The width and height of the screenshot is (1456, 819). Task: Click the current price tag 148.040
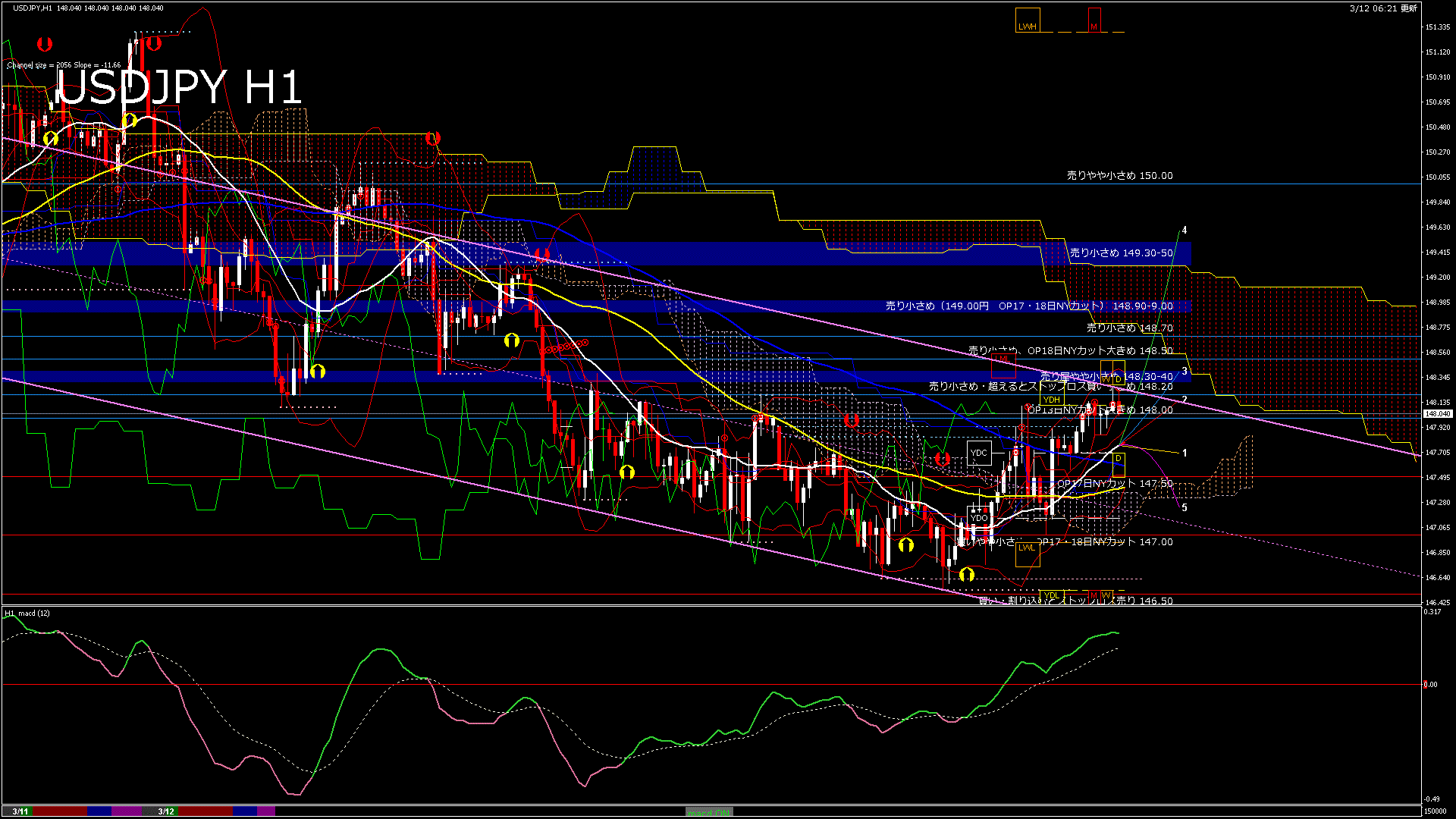tap(1437, 414)
